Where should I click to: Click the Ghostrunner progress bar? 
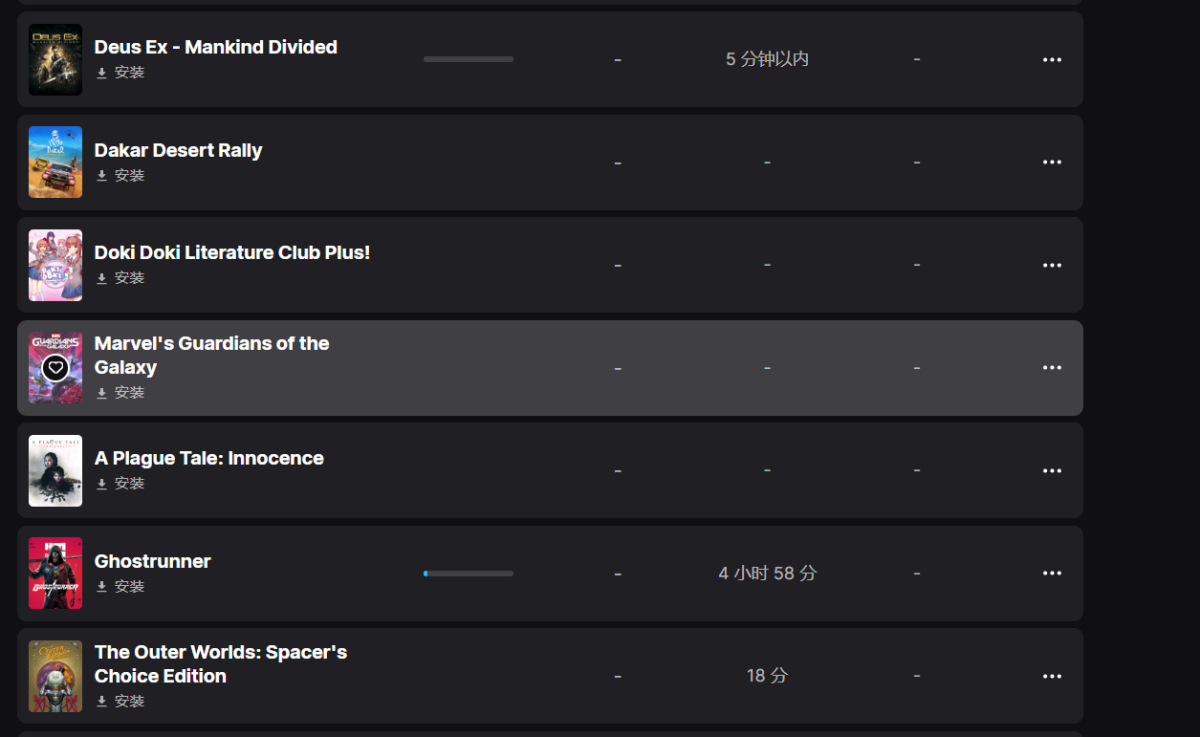[x=468, y=573]
